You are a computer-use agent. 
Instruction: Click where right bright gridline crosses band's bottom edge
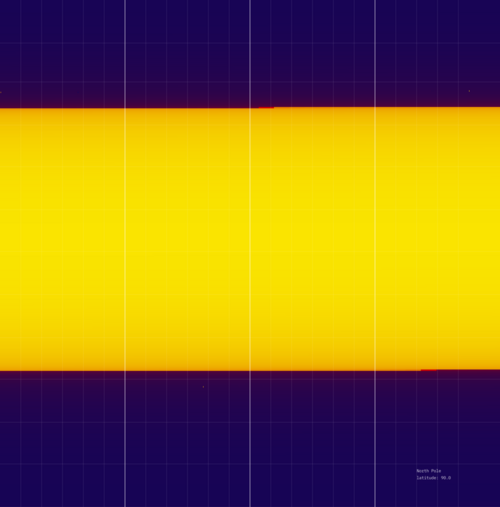point(375,370)
